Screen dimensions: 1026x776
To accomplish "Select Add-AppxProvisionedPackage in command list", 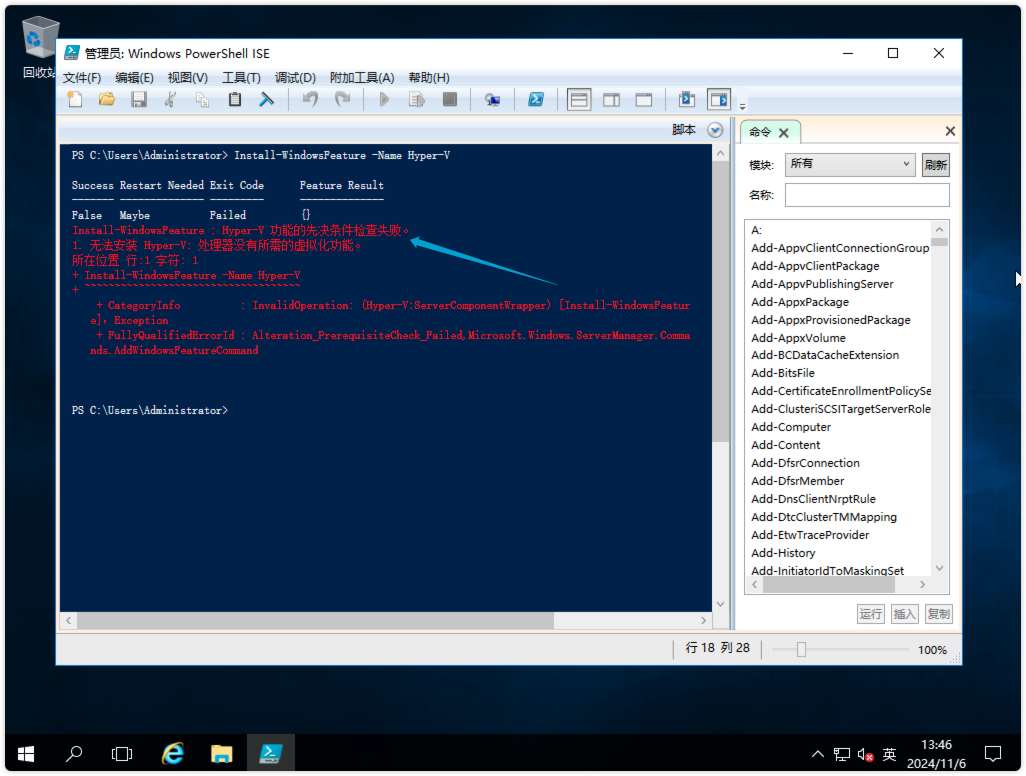I will [x=831, y=320].
